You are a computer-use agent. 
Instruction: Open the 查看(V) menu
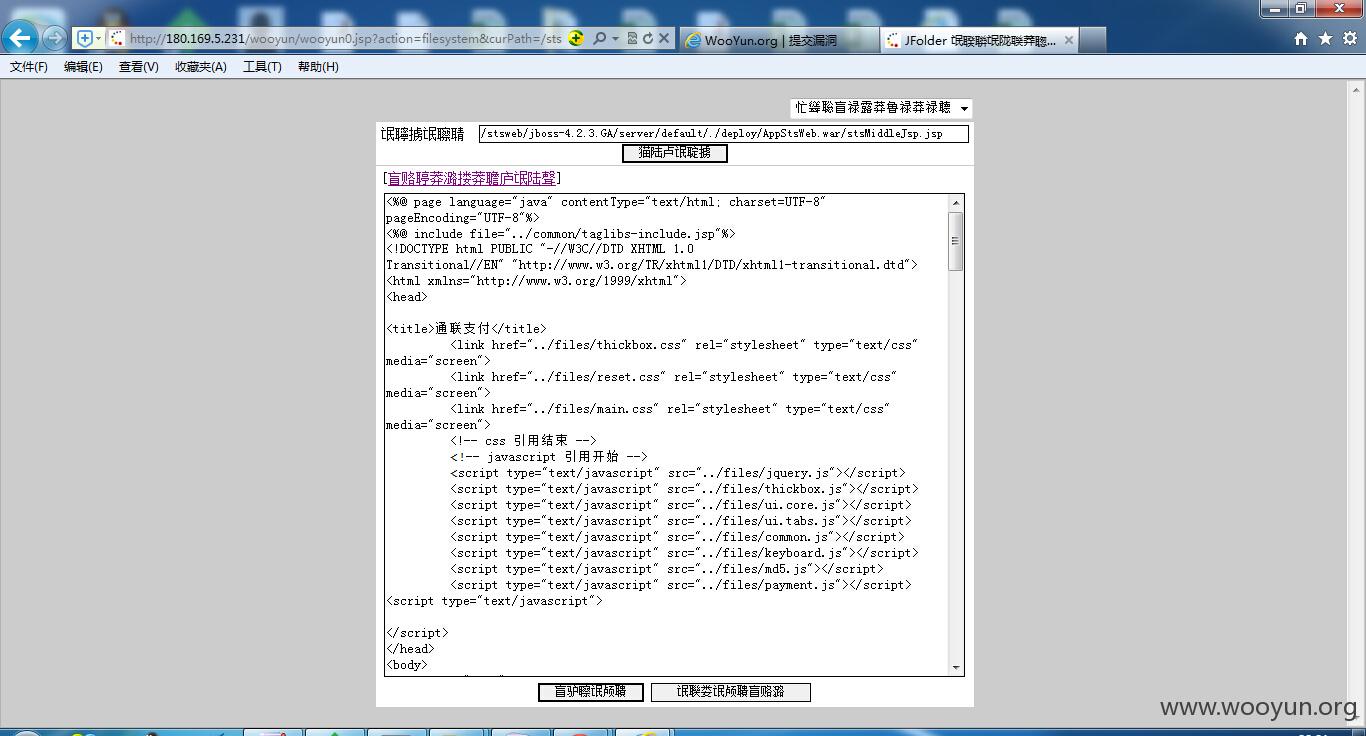pyautogui.click(x=138, y=67)
